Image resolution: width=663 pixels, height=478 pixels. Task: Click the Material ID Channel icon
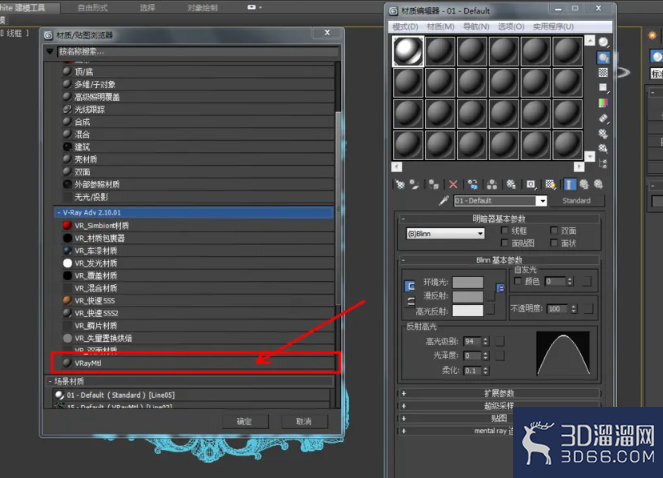click(x=531, y=184)
